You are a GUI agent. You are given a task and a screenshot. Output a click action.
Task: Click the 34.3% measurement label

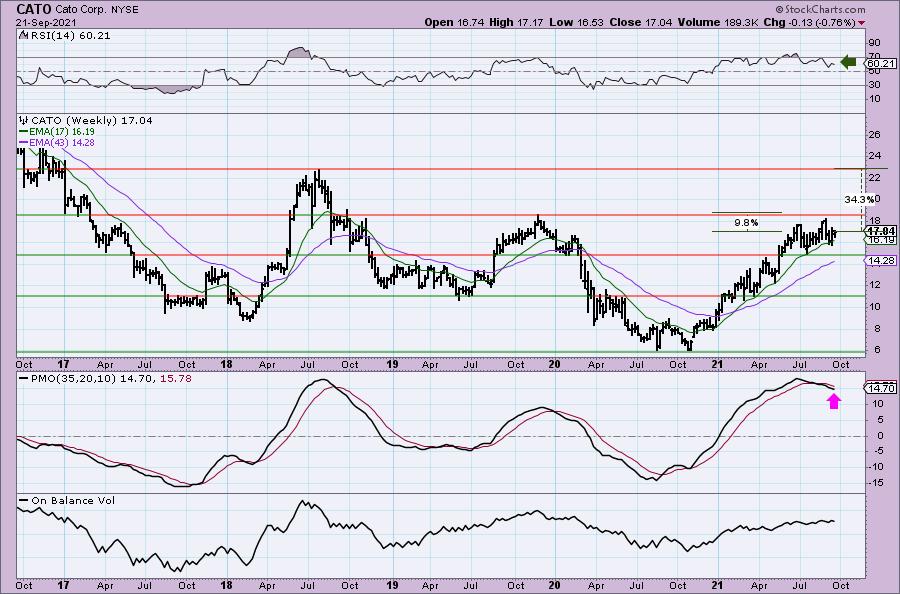(x=859, y=199)
